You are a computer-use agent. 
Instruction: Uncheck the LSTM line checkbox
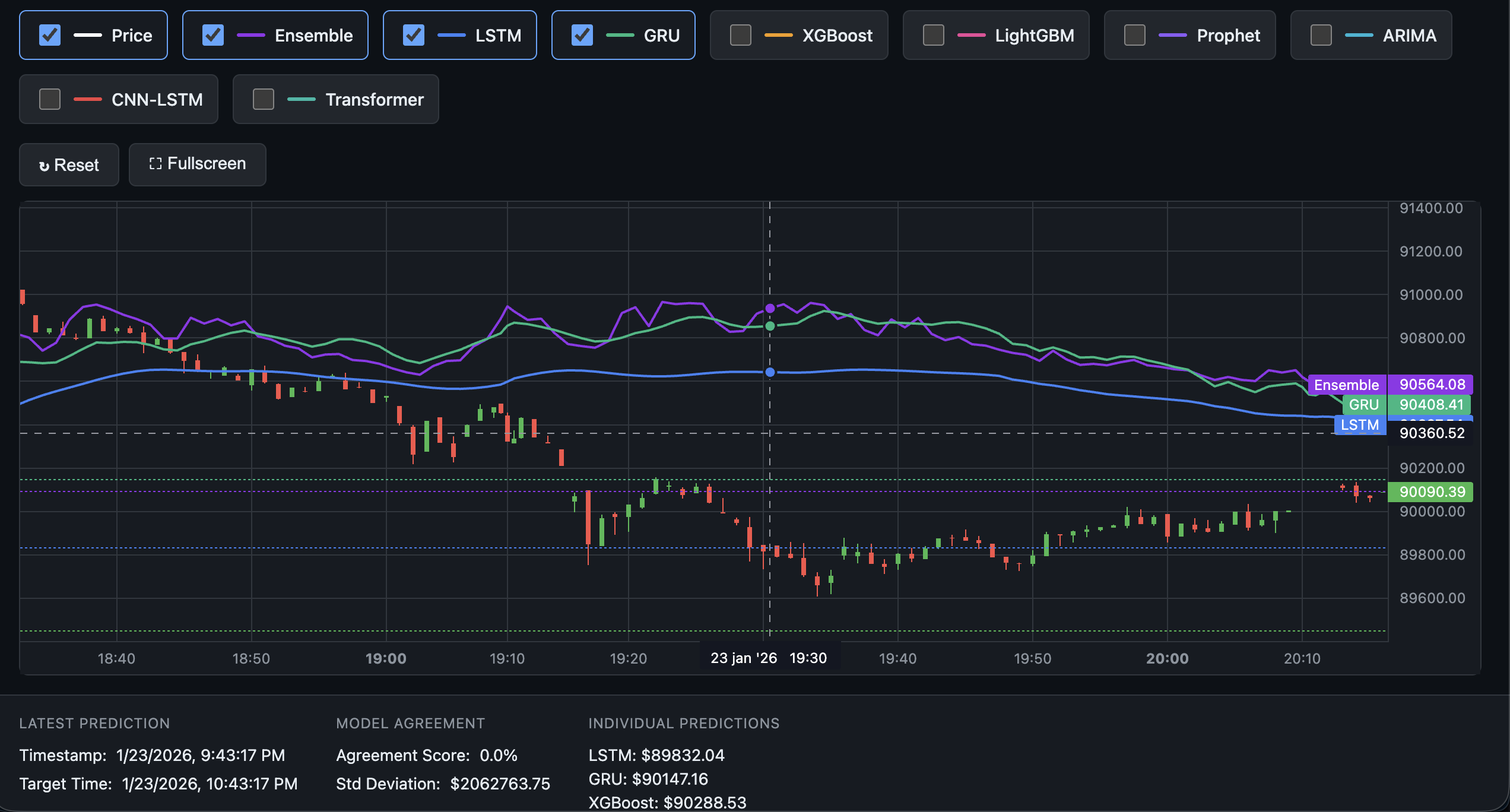pos(414,35)
